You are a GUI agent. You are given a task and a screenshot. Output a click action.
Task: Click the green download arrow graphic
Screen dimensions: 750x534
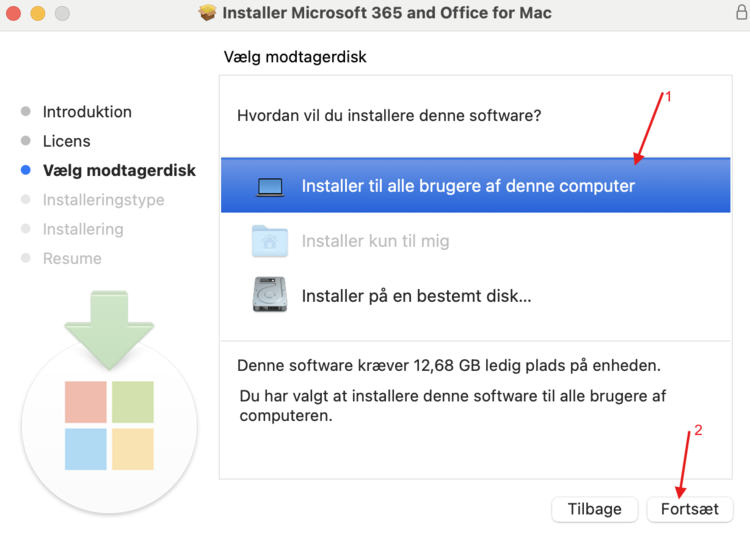tap(108, 325)
